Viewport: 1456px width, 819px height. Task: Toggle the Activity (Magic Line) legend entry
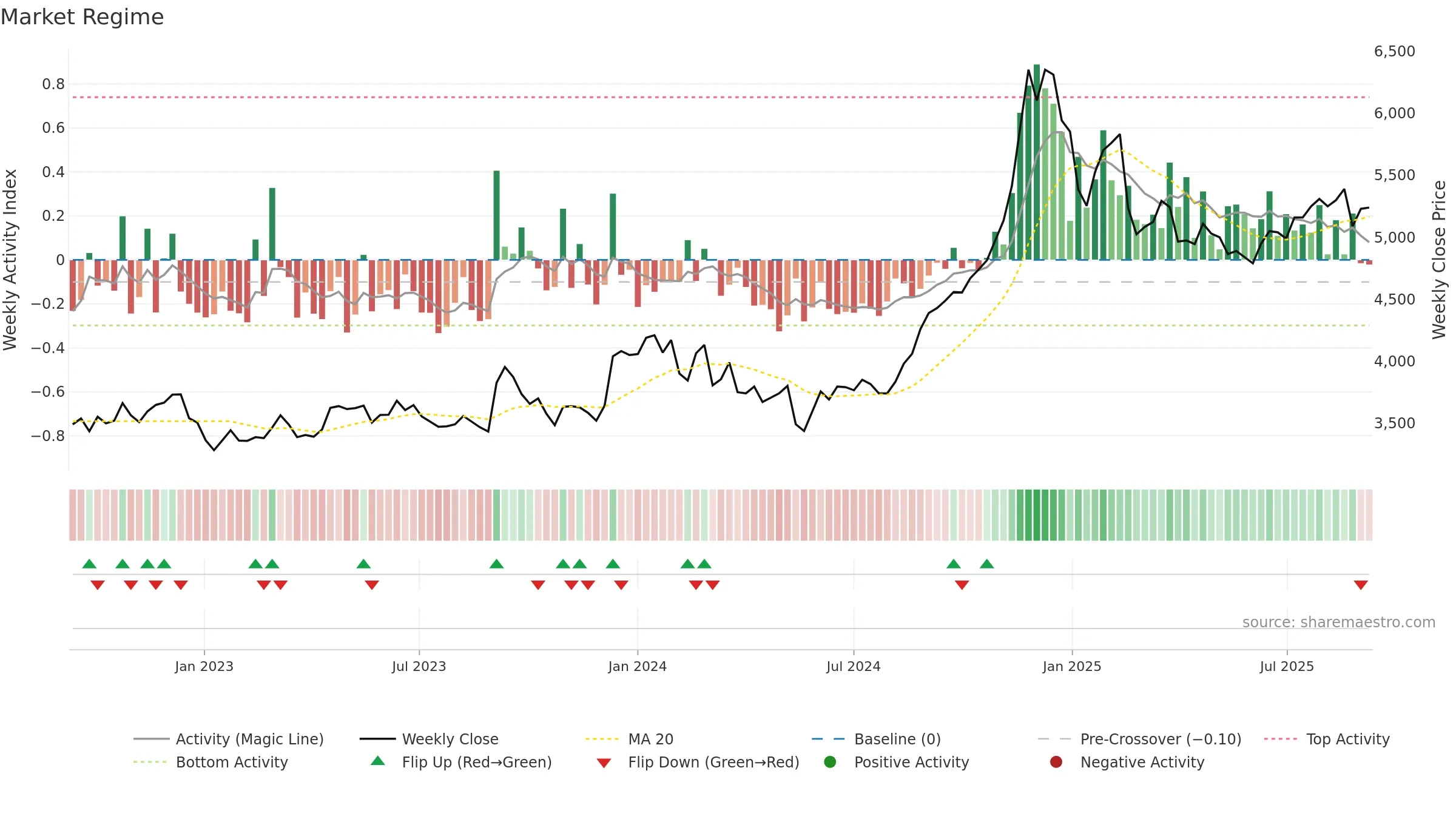(x=229, y=739)
